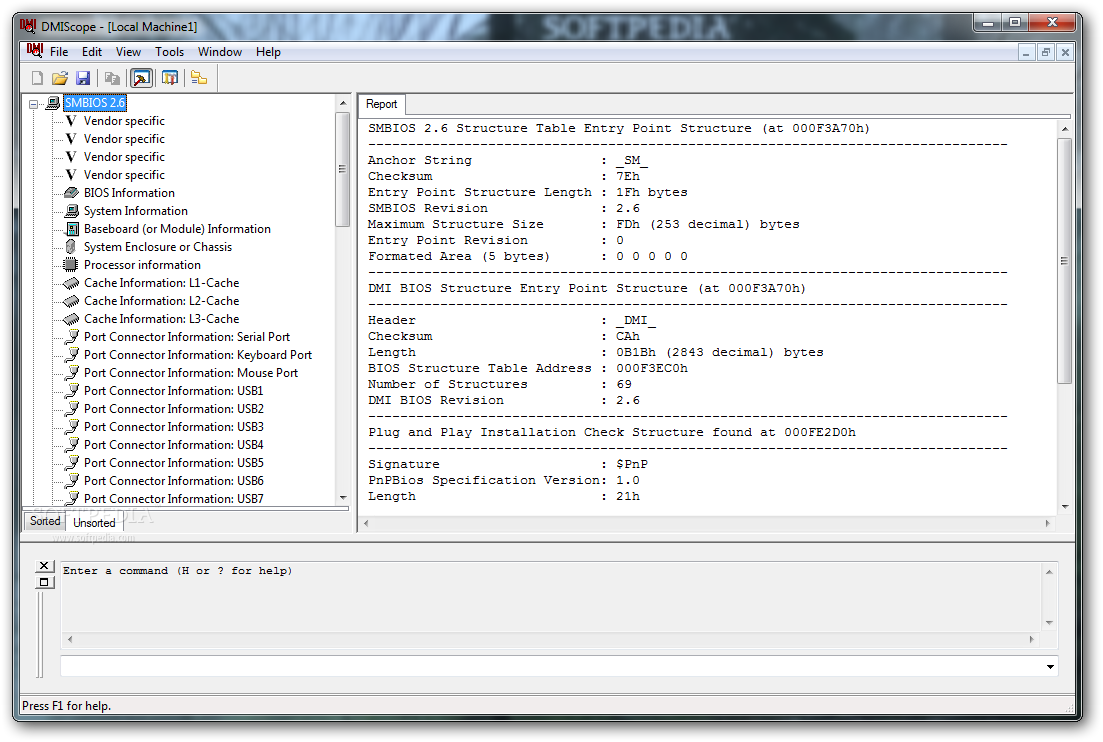Click the New document toolbar icon

[37, 78]
